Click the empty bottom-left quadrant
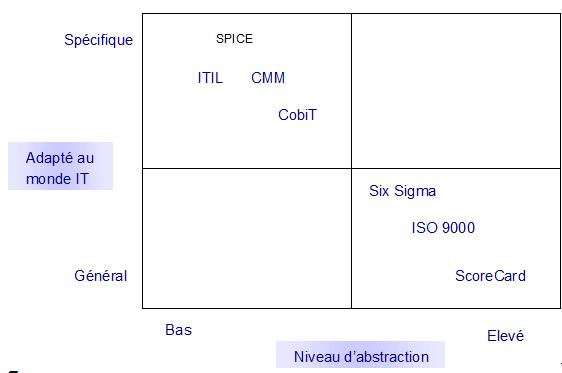Image resolution: width=562 pixels, height=373 pixels. tap(247, 238)
